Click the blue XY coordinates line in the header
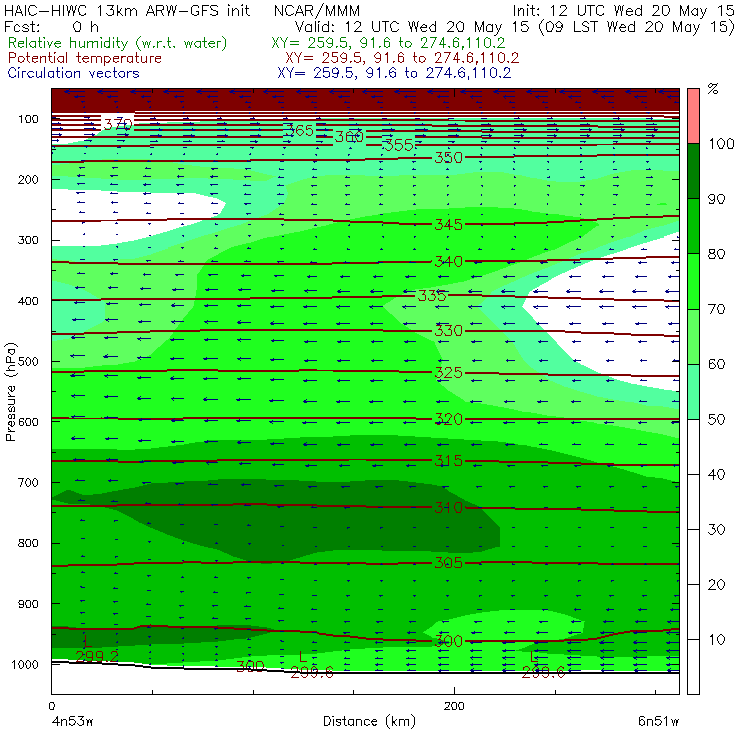Screen dimensions: 740x740 (x=394, y=73)
